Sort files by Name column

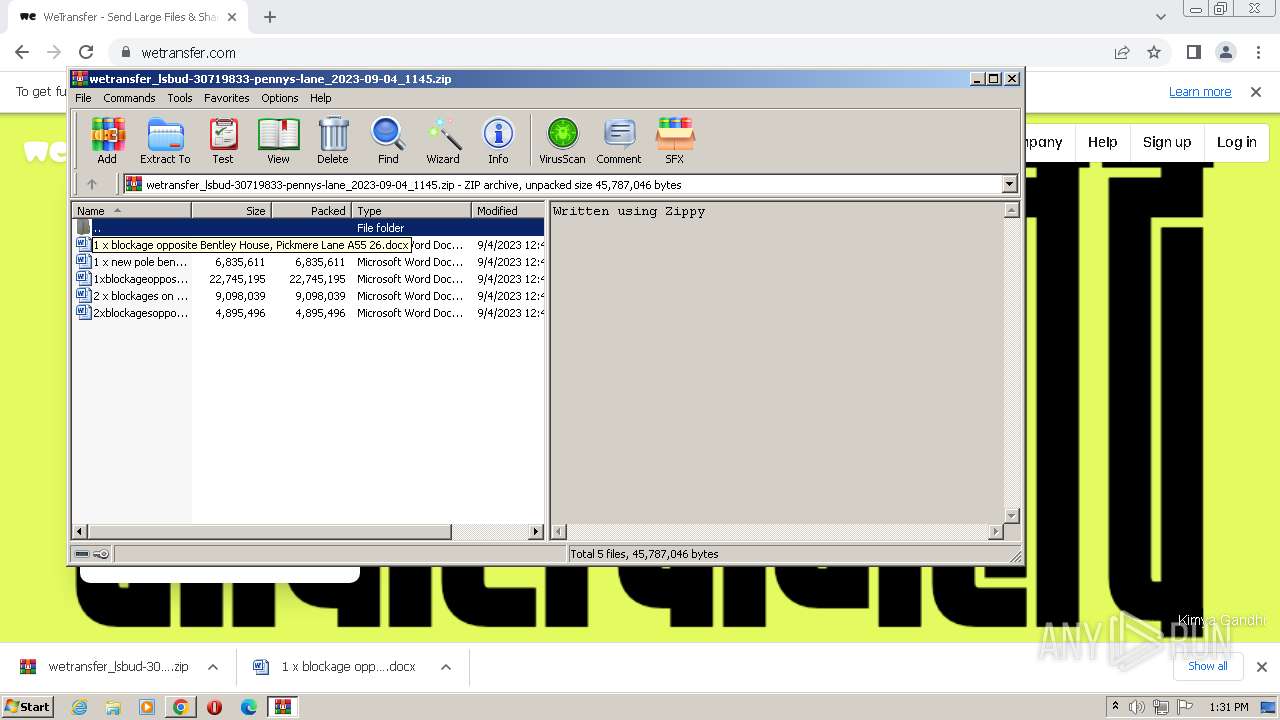click(x=131, y=211)
